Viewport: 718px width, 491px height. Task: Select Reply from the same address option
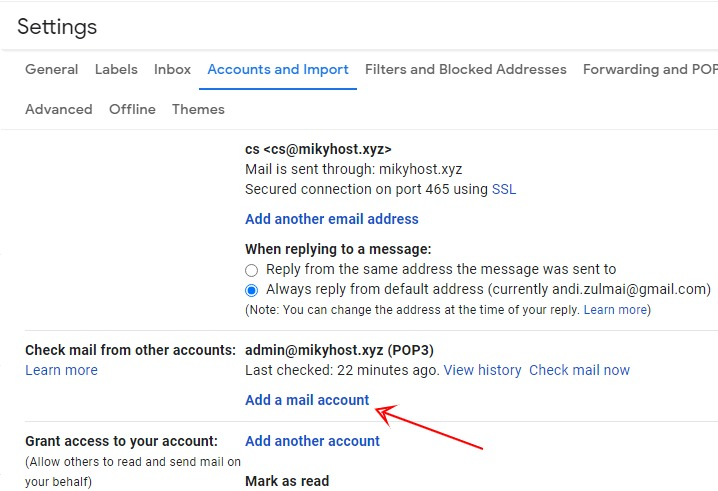(x=251, y=270)
